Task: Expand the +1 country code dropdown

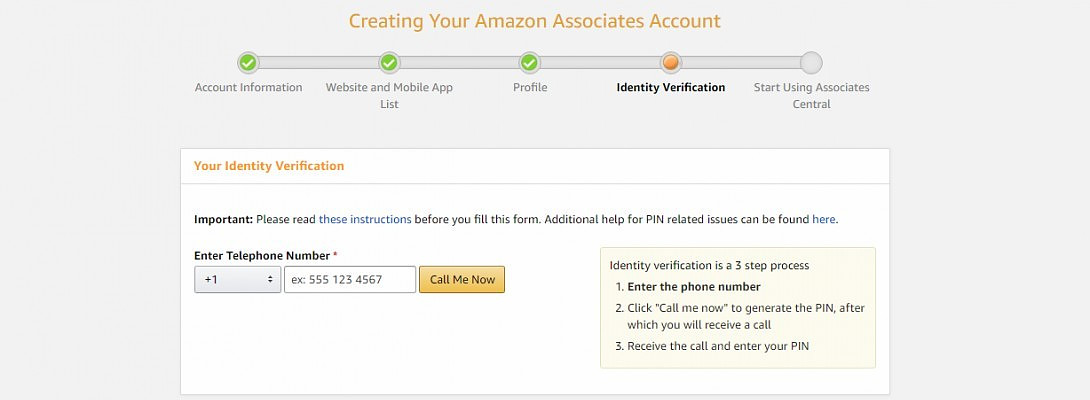Action: pos(238,280)
